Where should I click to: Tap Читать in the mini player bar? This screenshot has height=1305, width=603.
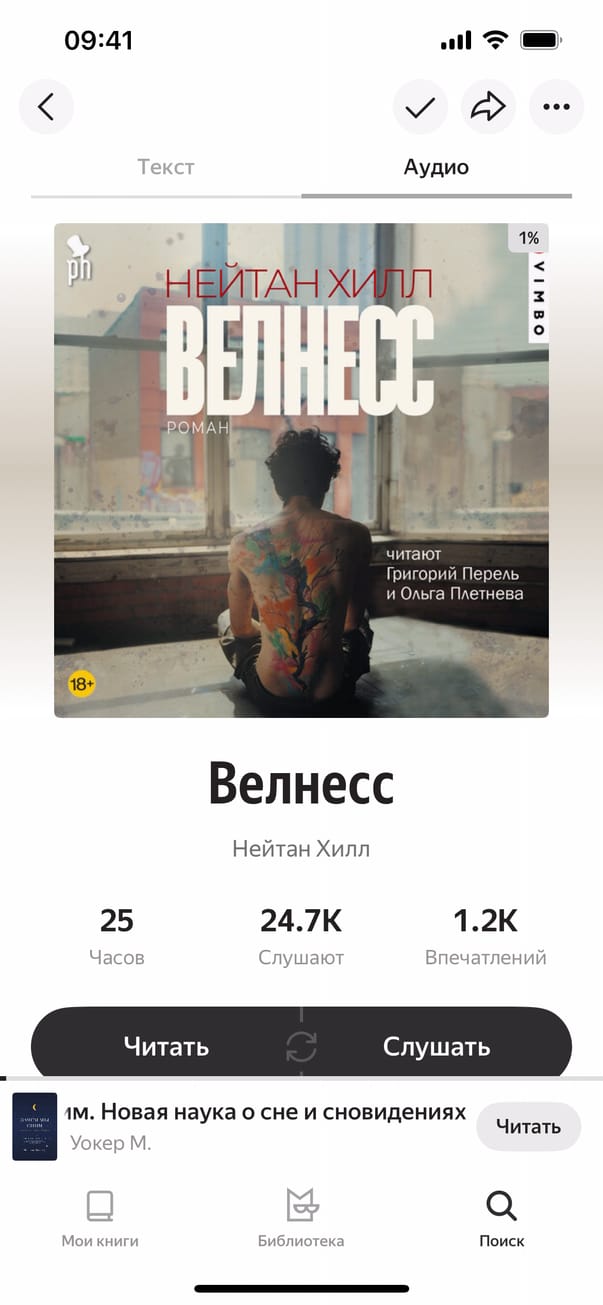[528, 1127]
